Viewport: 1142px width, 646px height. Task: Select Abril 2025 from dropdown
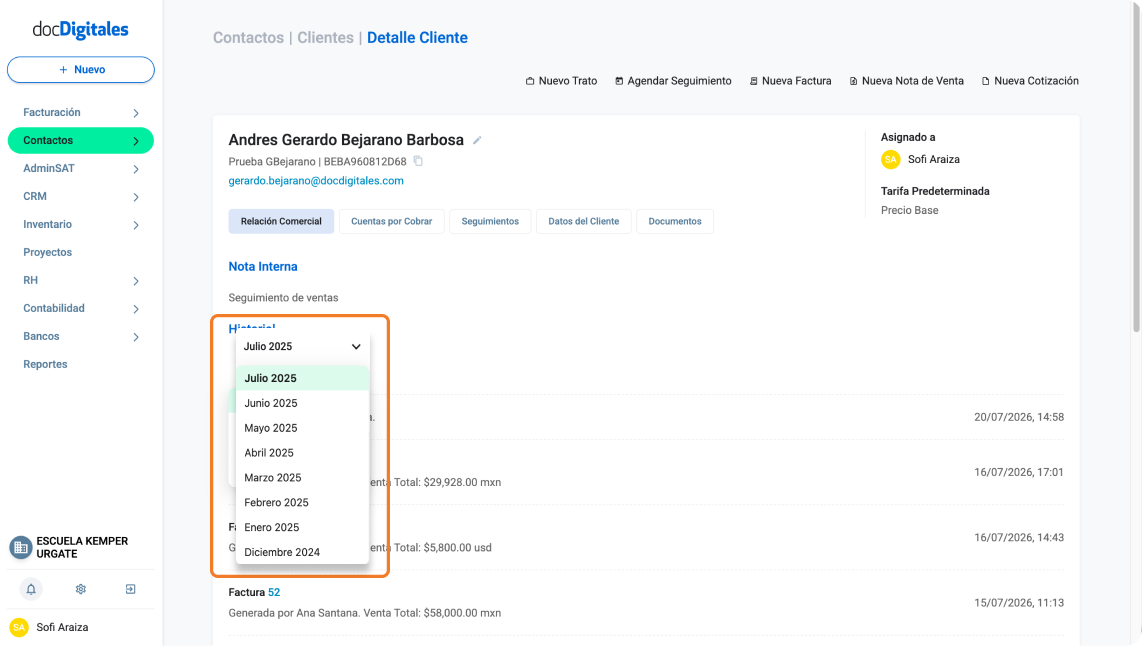coord(302,452)
